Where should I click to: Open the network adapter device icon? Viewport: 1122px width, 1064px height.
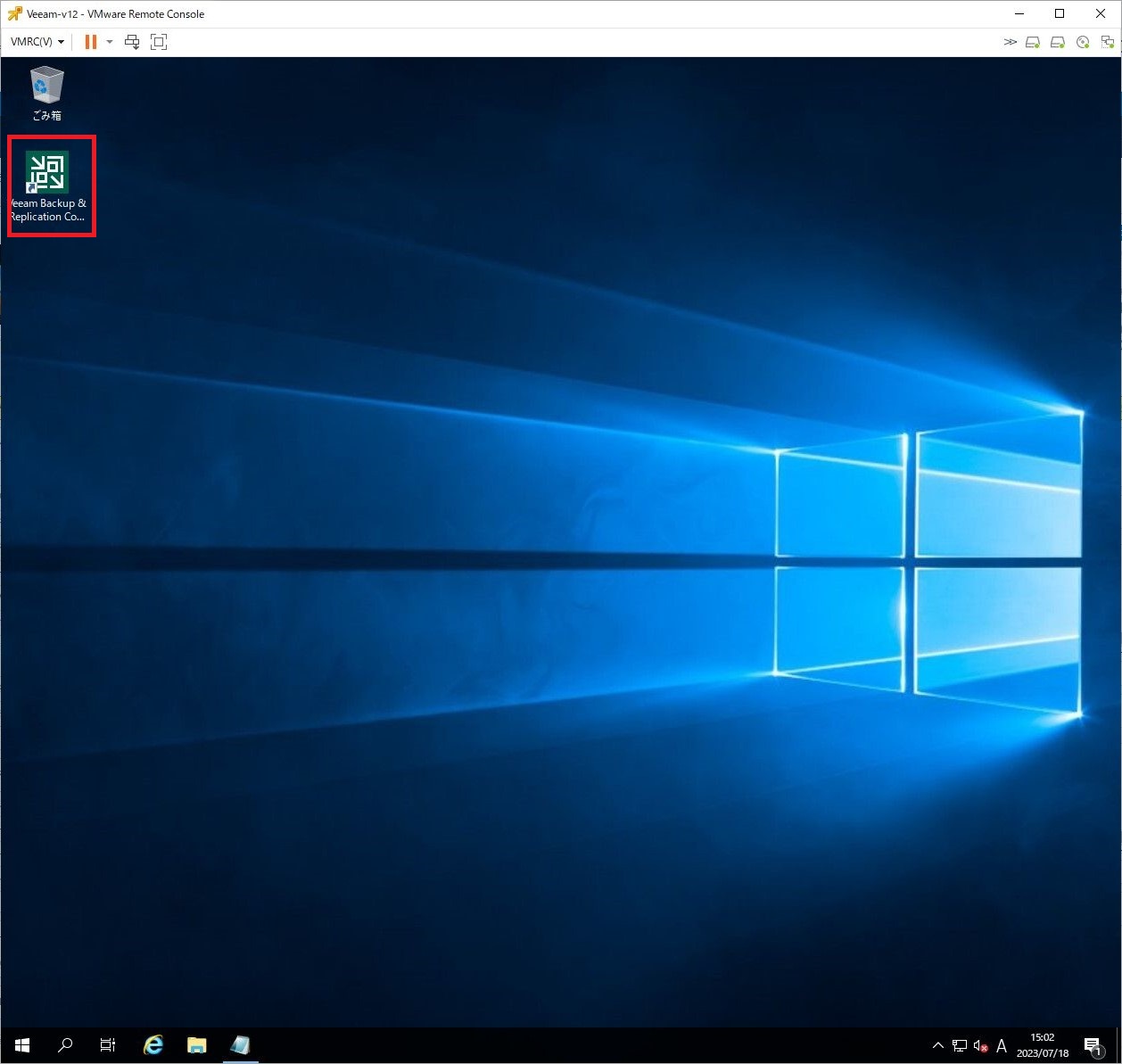(1108, 42)
